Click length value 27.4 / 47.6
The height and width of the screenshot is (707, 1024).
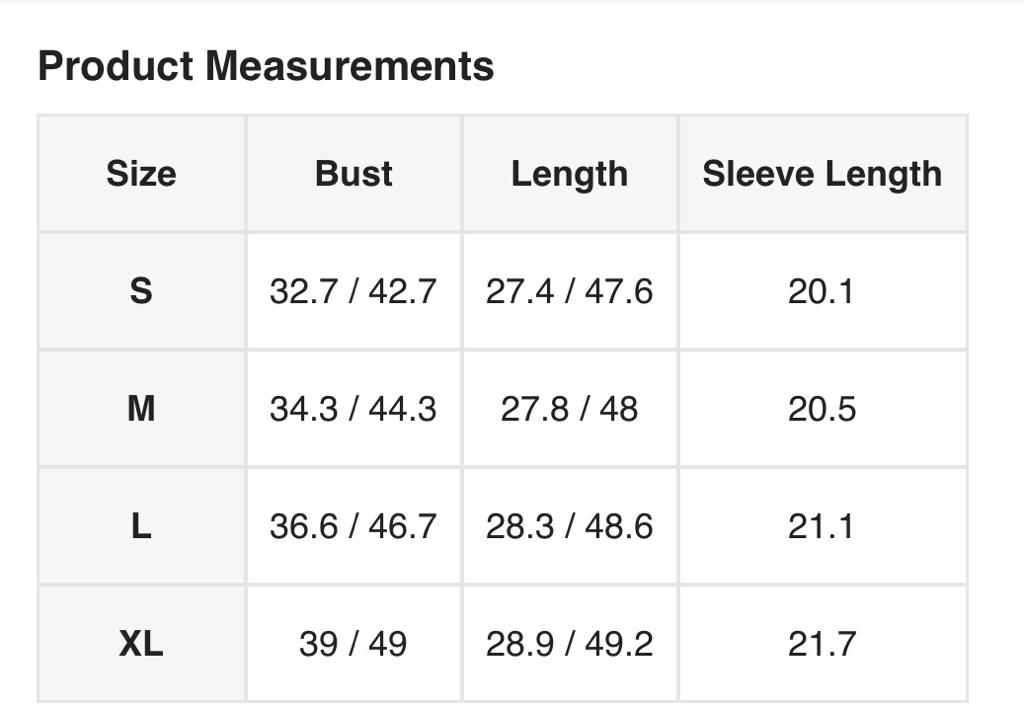[569, 291]
